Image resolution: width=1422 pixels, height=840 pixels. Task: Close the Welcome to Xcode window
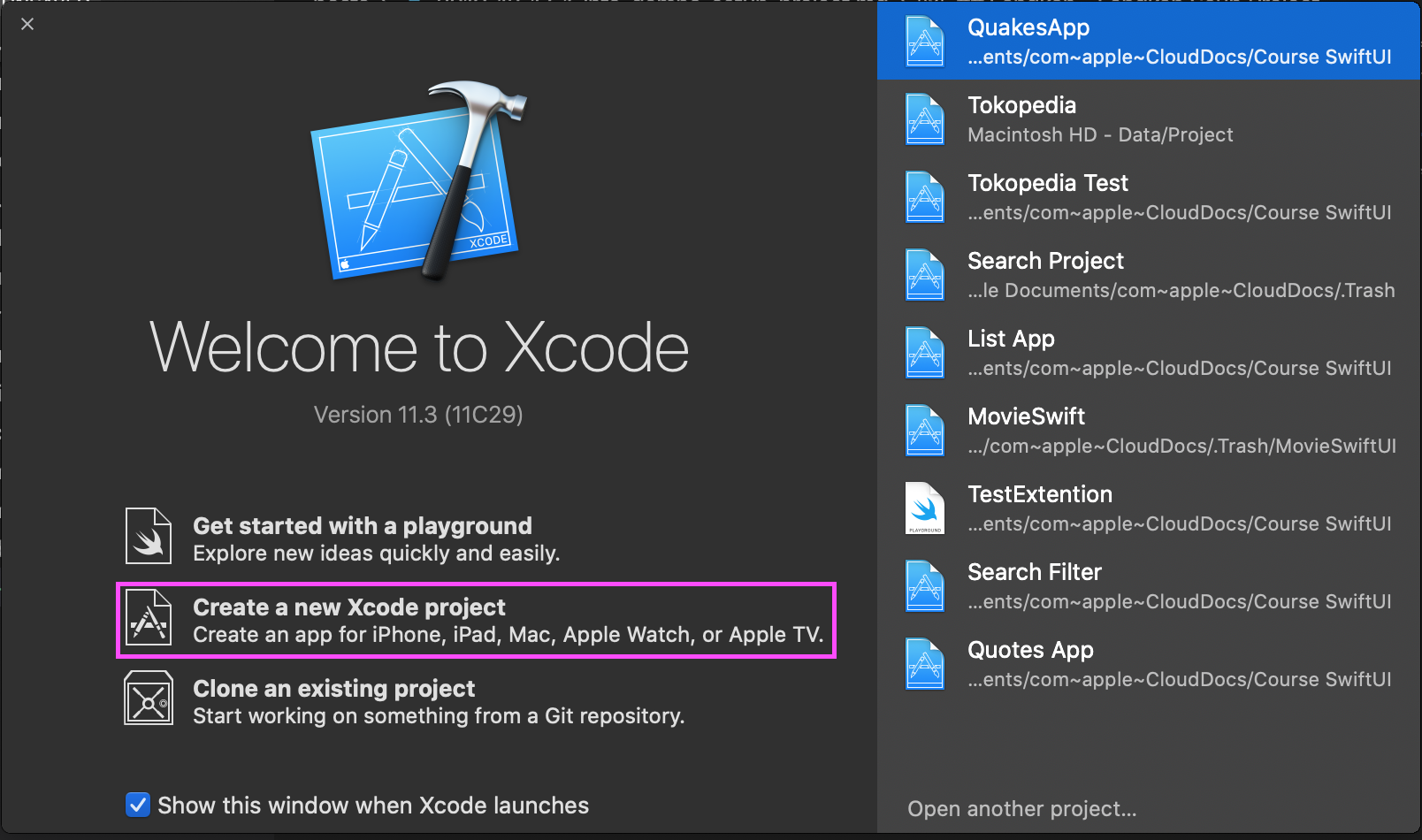coord(27,24)
